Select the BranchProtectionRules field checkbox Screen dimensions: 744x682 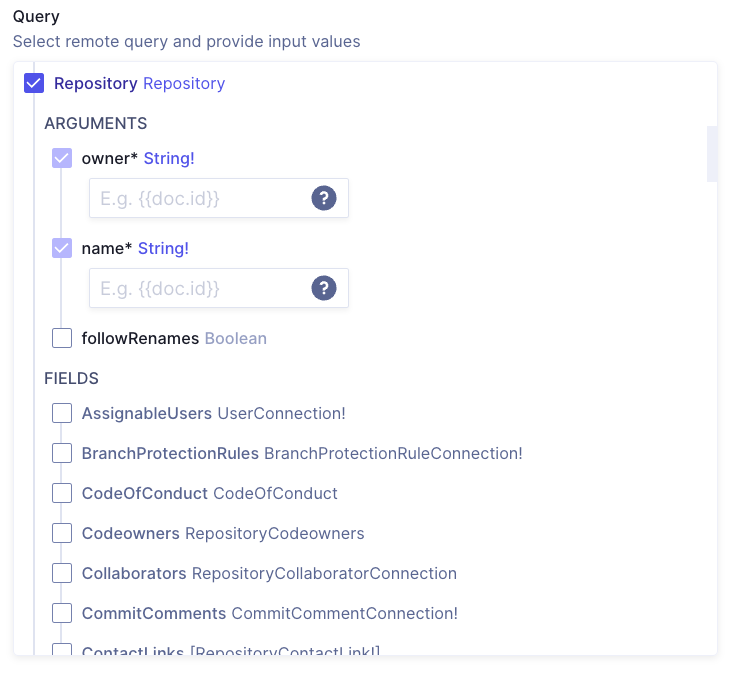click(62, 453)
